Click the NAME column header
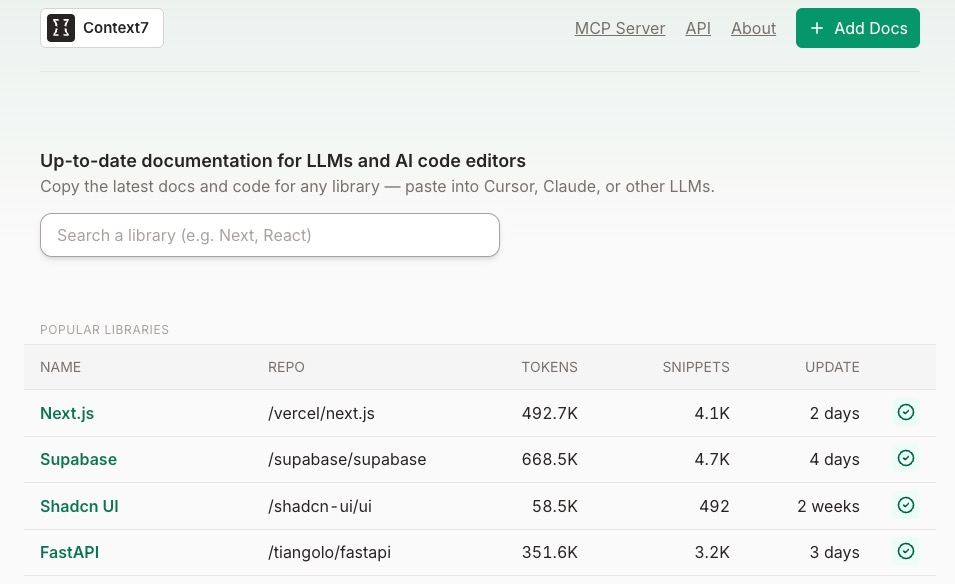The width and height of the screenshot is (955, 584). (60, 367)
